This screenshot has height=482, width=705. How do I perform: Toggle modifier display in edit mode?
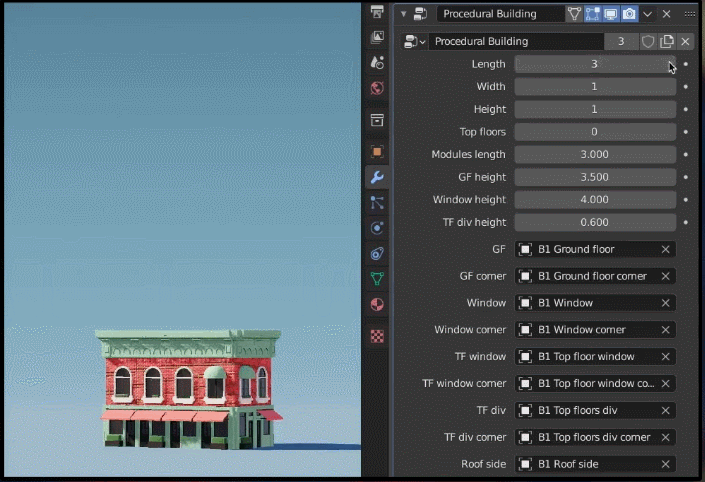[592, 14]
